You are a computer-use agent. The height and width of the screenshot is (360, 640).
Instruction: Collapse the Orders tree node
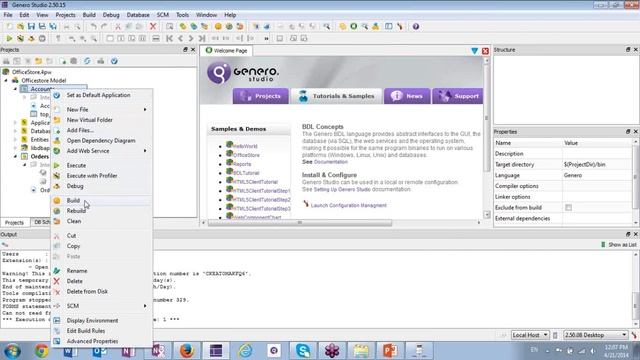coord(16,156)
